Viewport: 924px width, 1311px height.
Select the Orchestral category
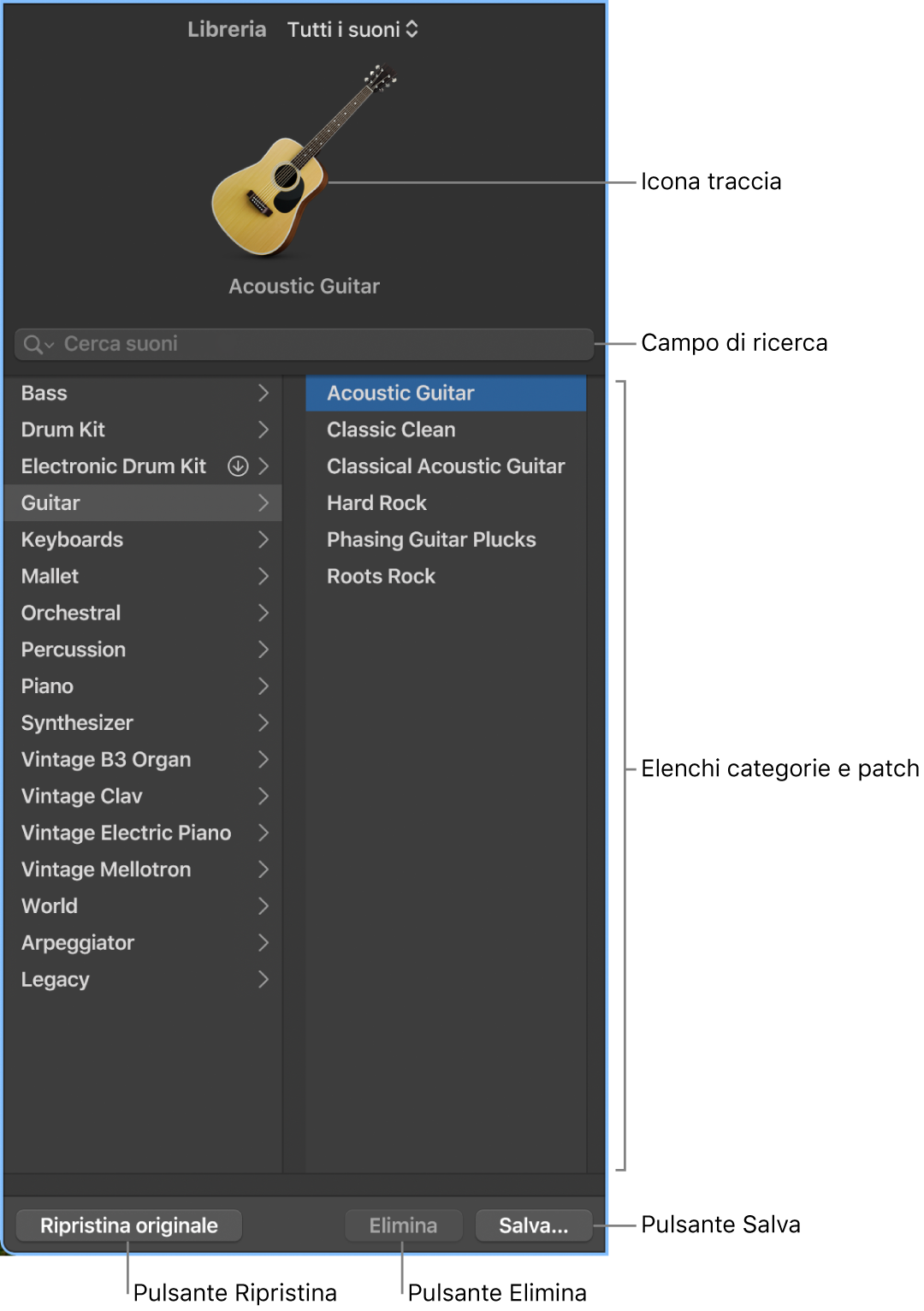pos(71,613)
